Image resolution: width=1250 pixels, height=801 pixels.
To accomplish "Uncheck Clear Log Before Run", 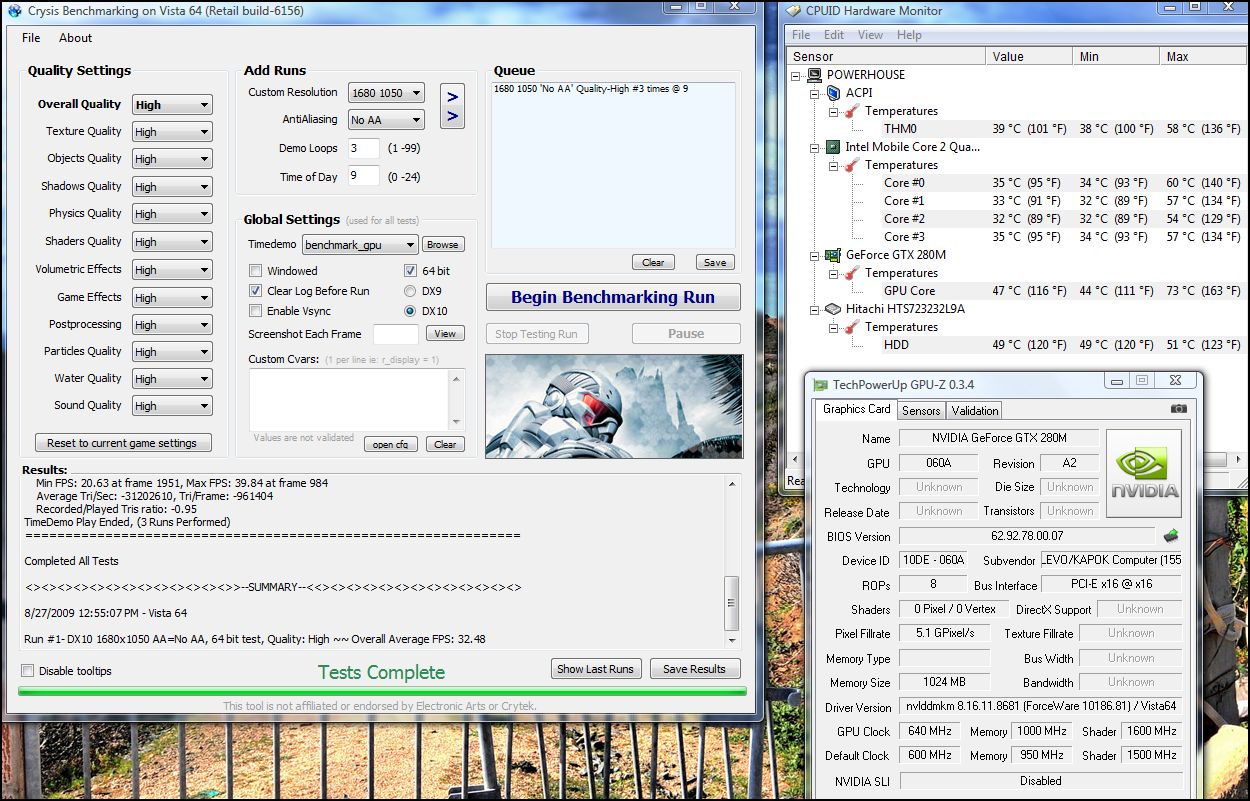I will (256, 291).
